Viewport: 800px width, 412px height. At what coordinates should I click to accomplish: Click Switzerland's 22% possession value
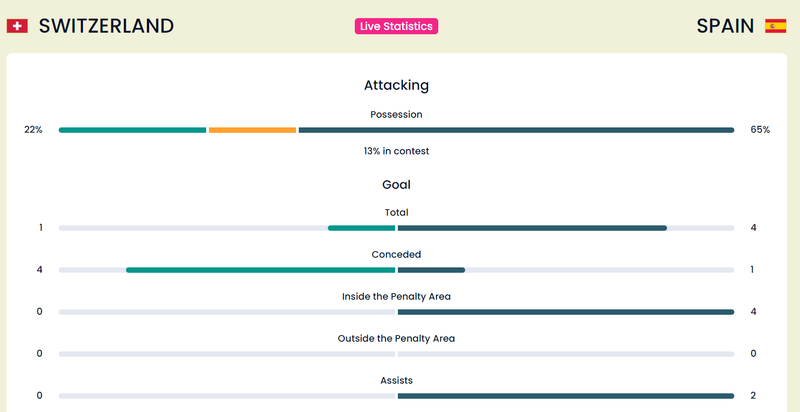(33, 130)
